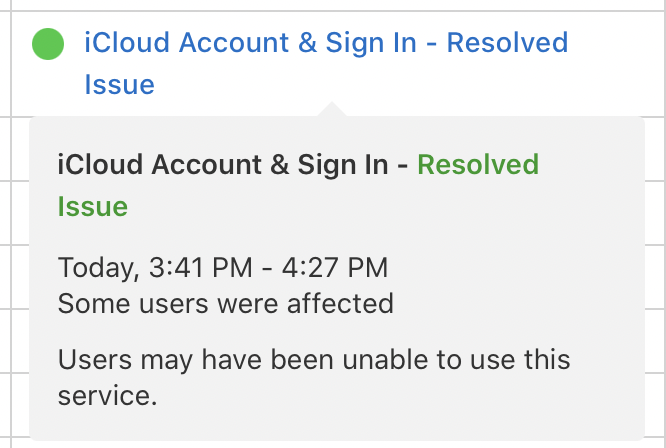Click the green resolved status dot
This screenshot has width=666, height=448.
coord(48,44)
